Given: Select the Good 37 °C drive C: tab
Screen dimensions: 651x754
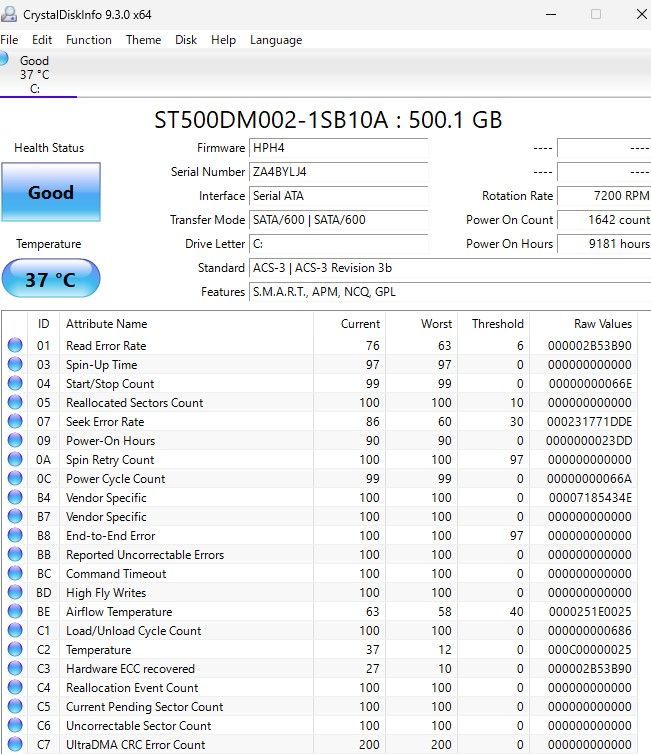Looking at the screenshot, I should click(x=35, y=75).
